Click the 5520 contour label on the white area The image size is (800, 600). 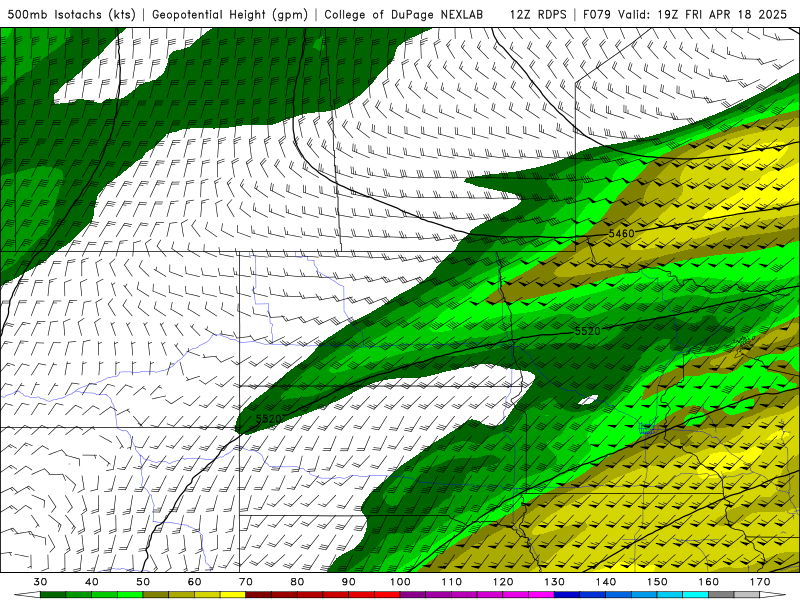click(x=269, y=419)
